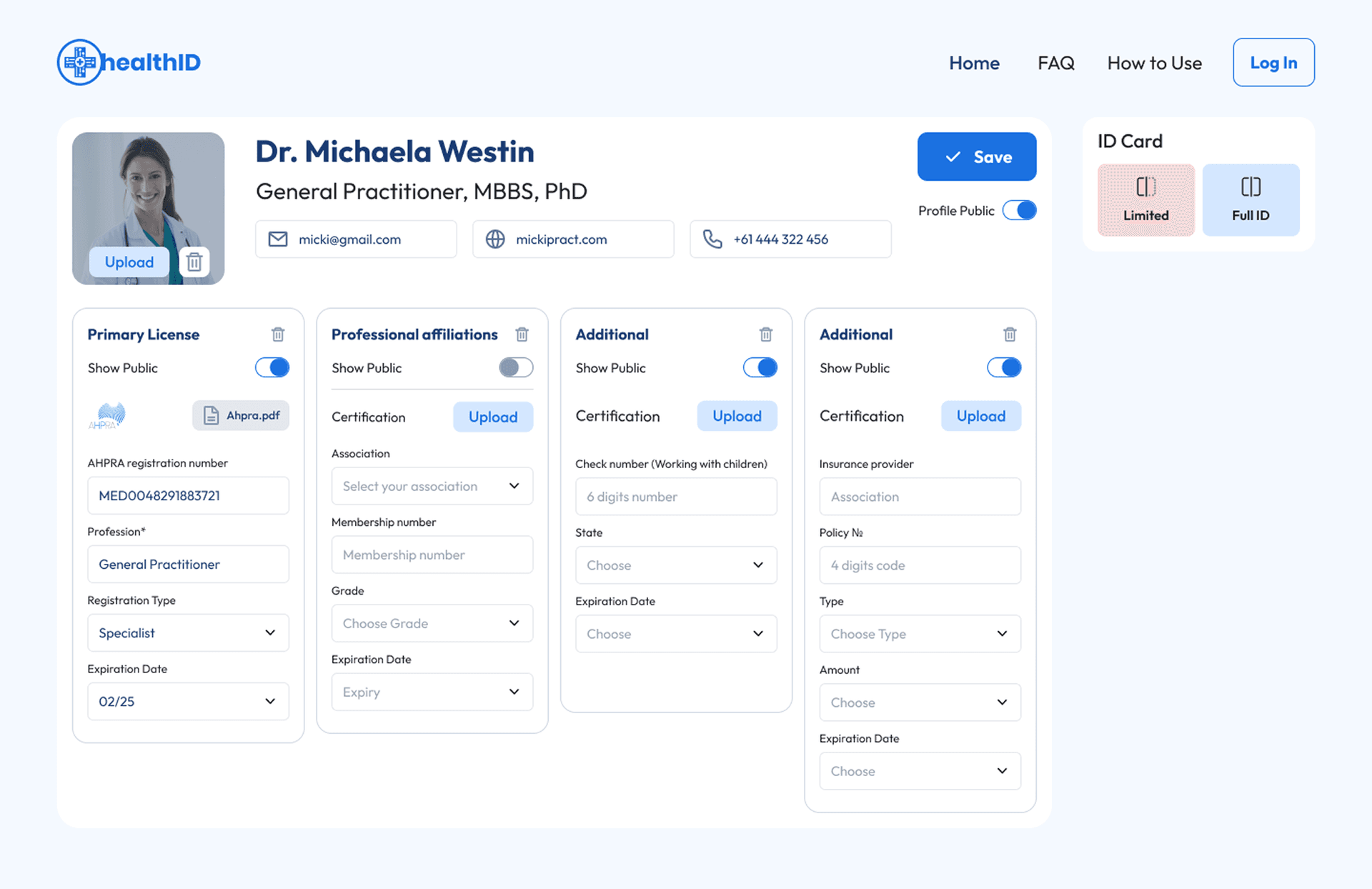
Task: Click the phone icon next to +61 444 322 456
Action: coord(713,239)
